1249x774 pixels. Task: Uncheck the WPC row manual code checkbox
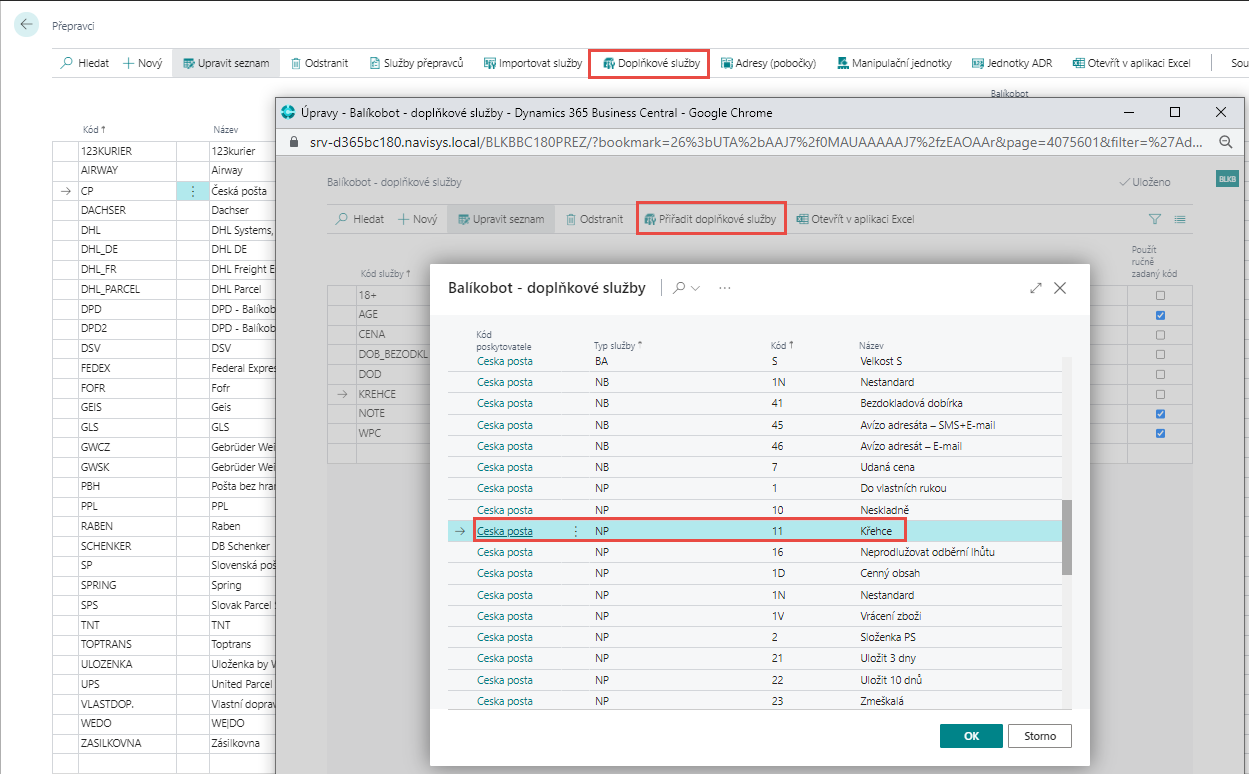1160,433
